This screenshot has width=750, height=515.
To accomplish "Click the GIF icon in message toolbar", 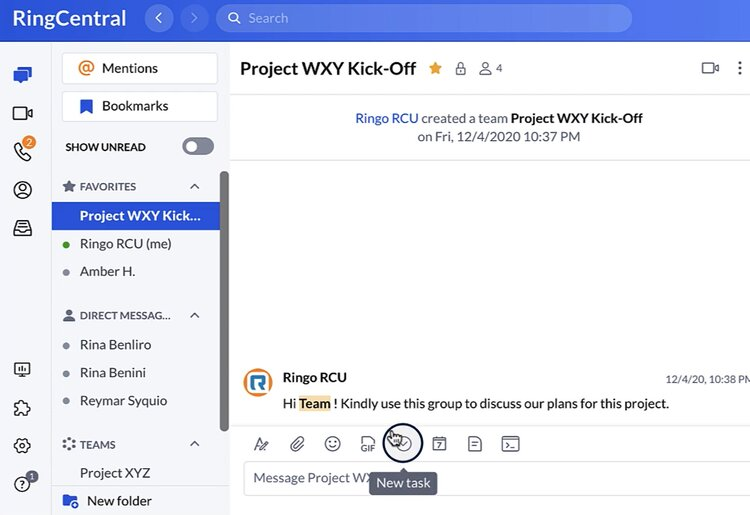I will pyautogui.click(x=368, y=444).
